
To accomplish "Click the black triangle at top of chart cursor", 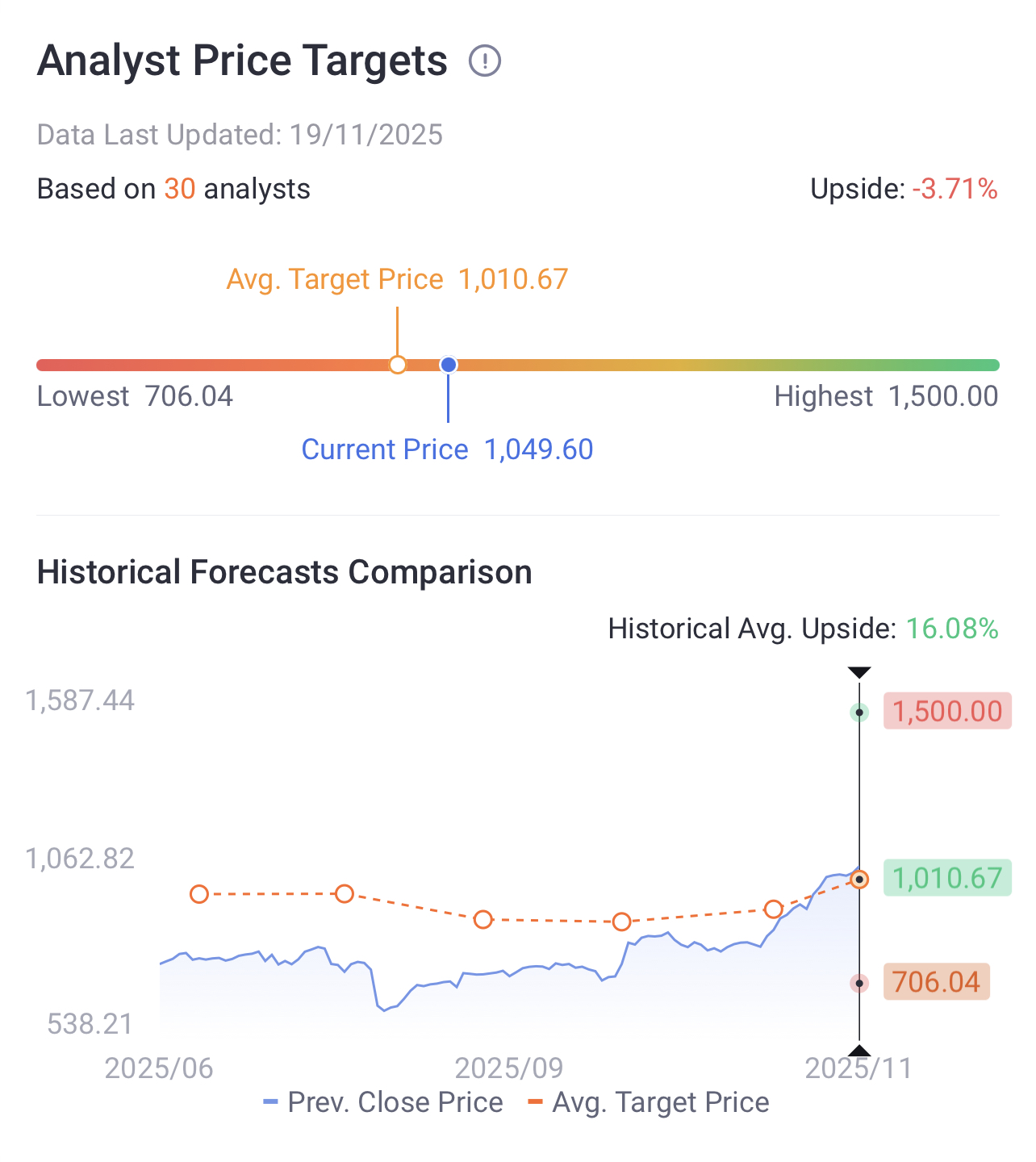I will (x=859, y=673).
